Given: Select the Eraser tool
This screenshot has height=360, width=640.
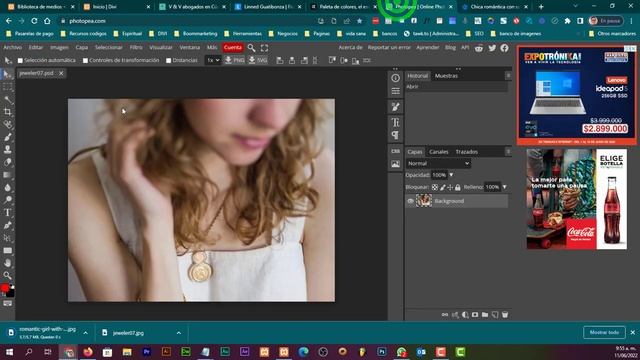Looking at the screenshot, I should (7, 162).
